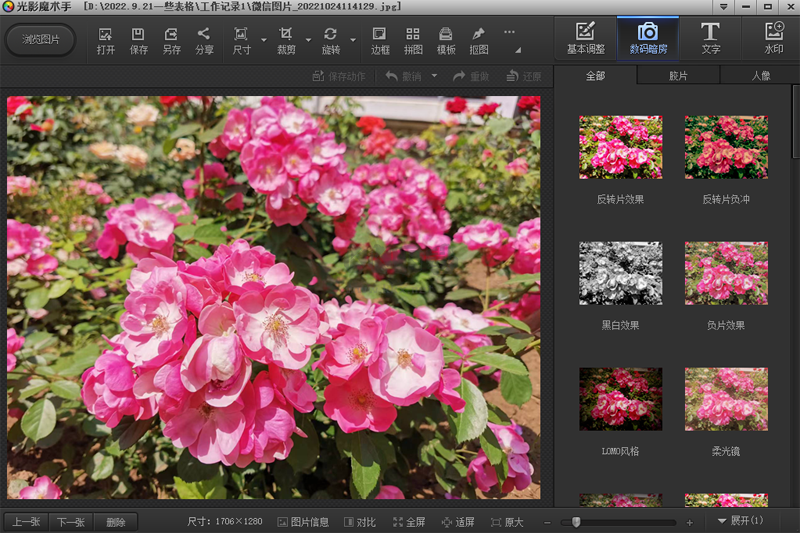Expand the 裁剪 (Crop) dropdown arrow
800x533 pixels.
coord(307,41)
